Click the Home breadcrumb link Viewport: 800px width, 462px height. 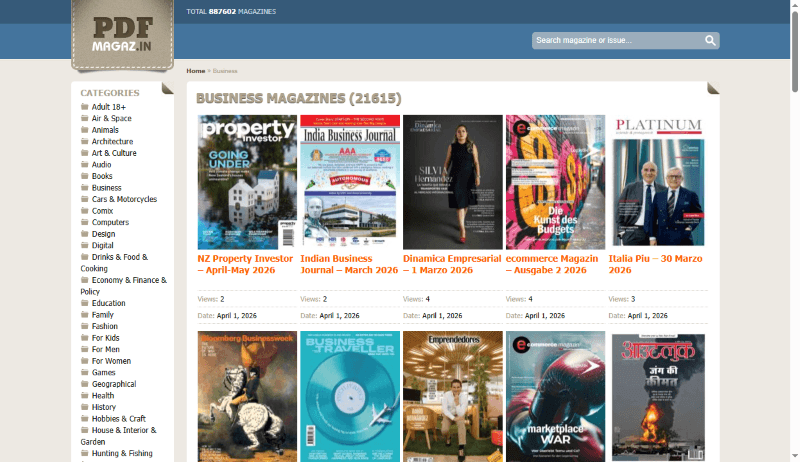[x=195, y=71]
